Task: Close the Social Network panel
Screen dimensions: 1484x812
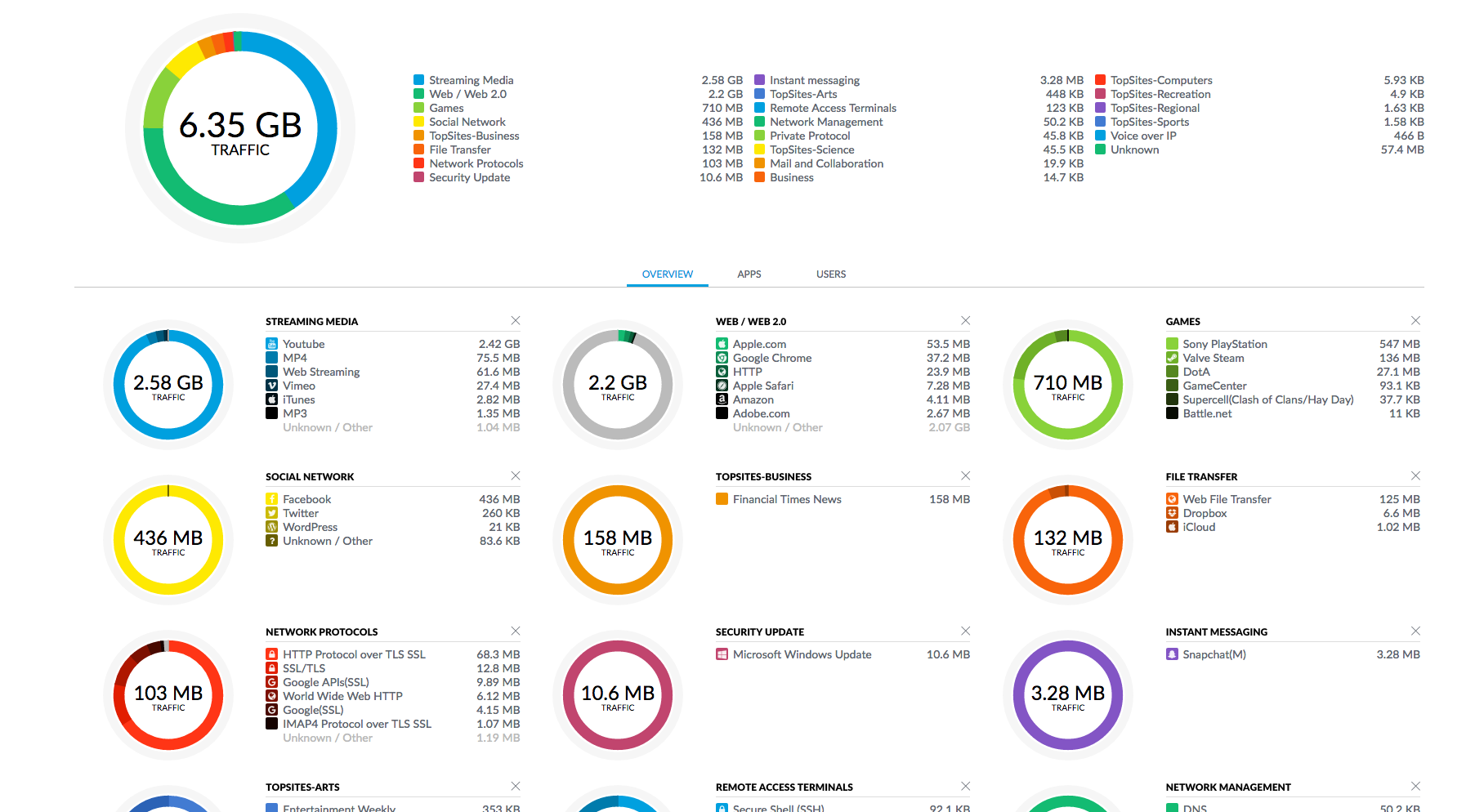Action: coord(516,475)
